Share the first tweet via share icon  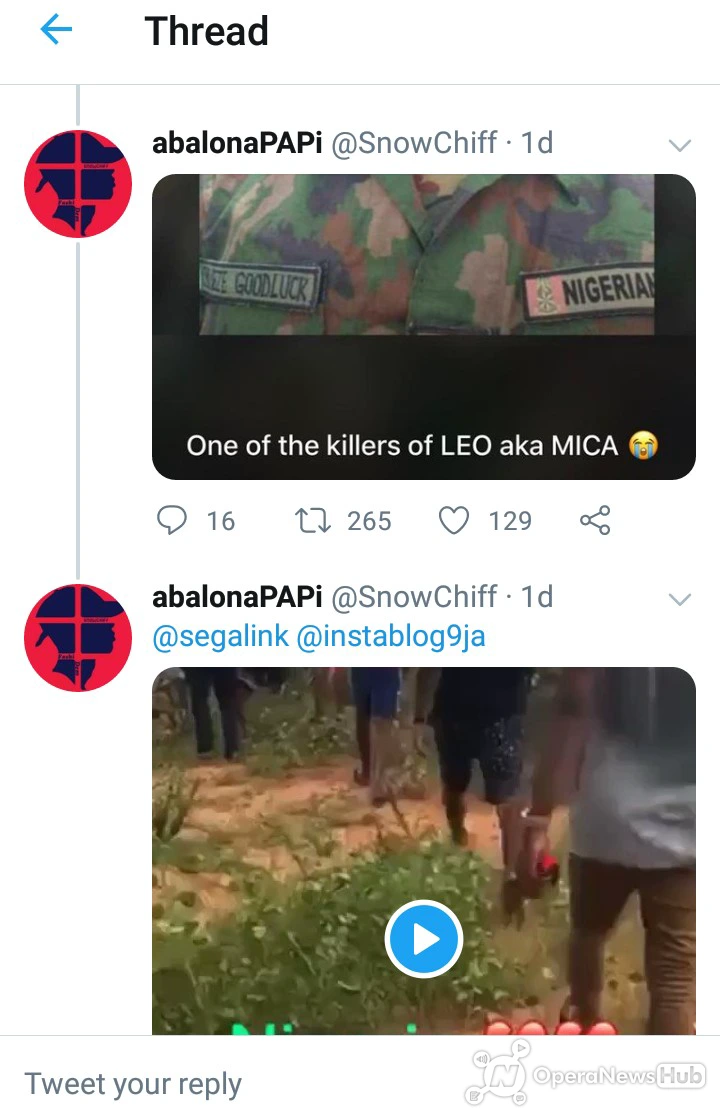[595, 520]
